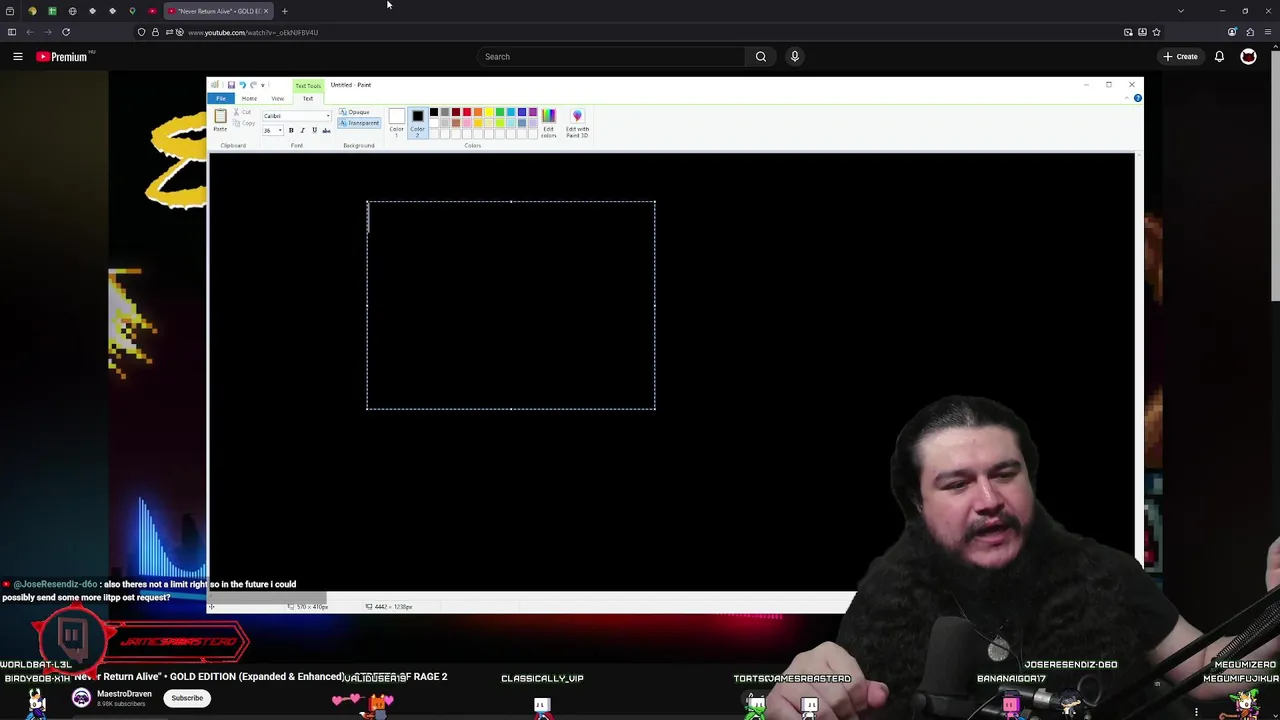Click Edit with Paint 3D
The image size is (1280, 720).
click(x=577, y=123)
